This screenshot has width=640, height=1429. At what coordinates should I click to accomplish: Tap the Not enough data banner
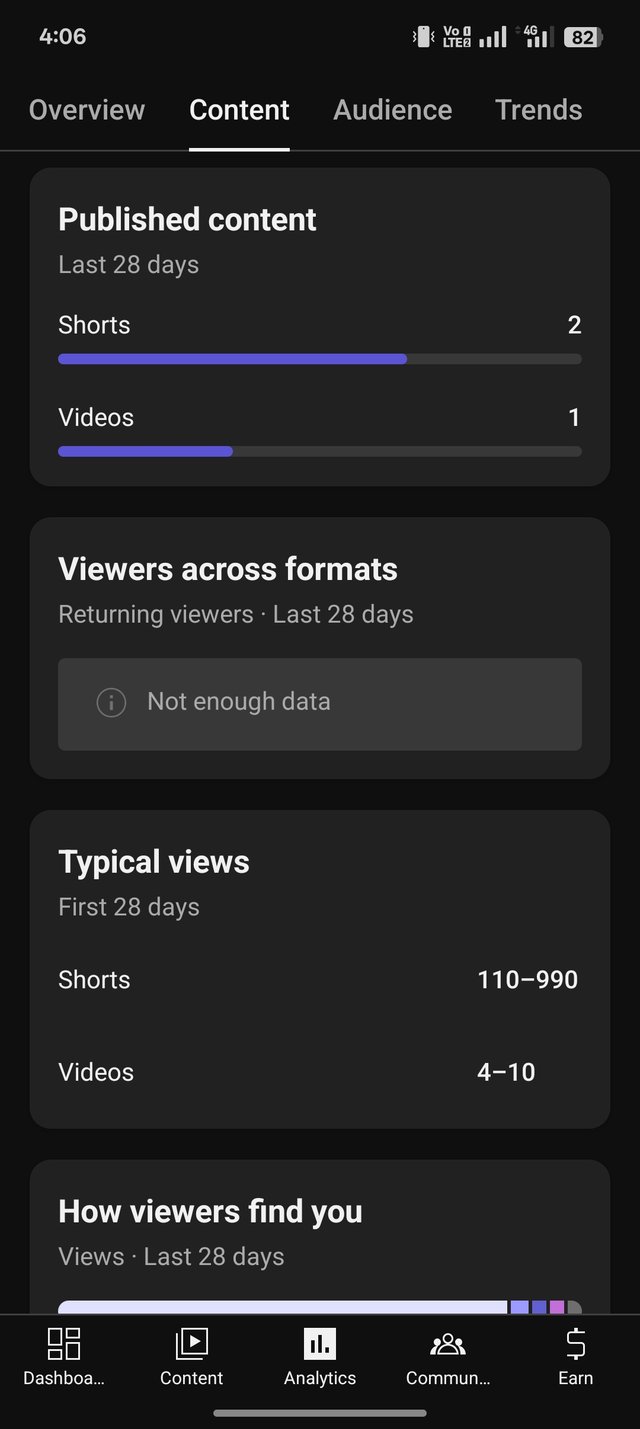click(320, 703)
